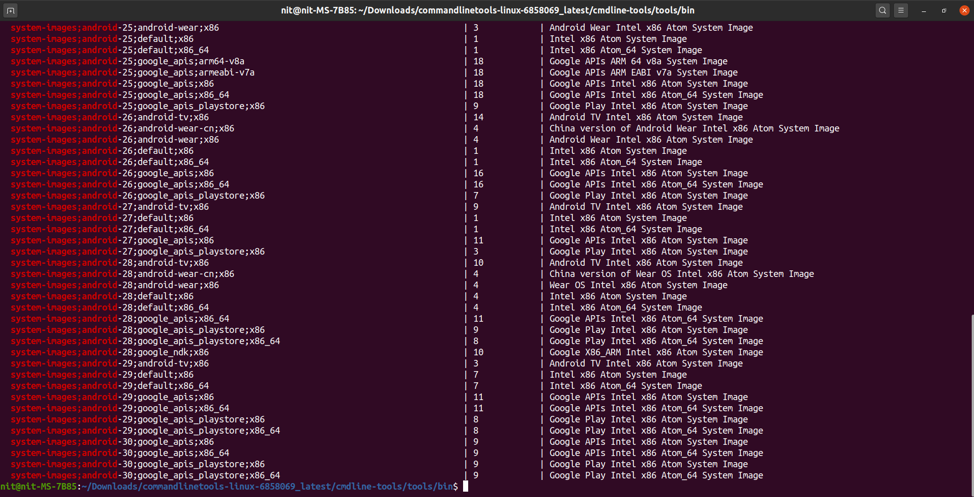The width and height of the screenshot is (974, 497).
Task: Click the android-28;google_ndk;x86 package entry
Action: tap(110, 353)
